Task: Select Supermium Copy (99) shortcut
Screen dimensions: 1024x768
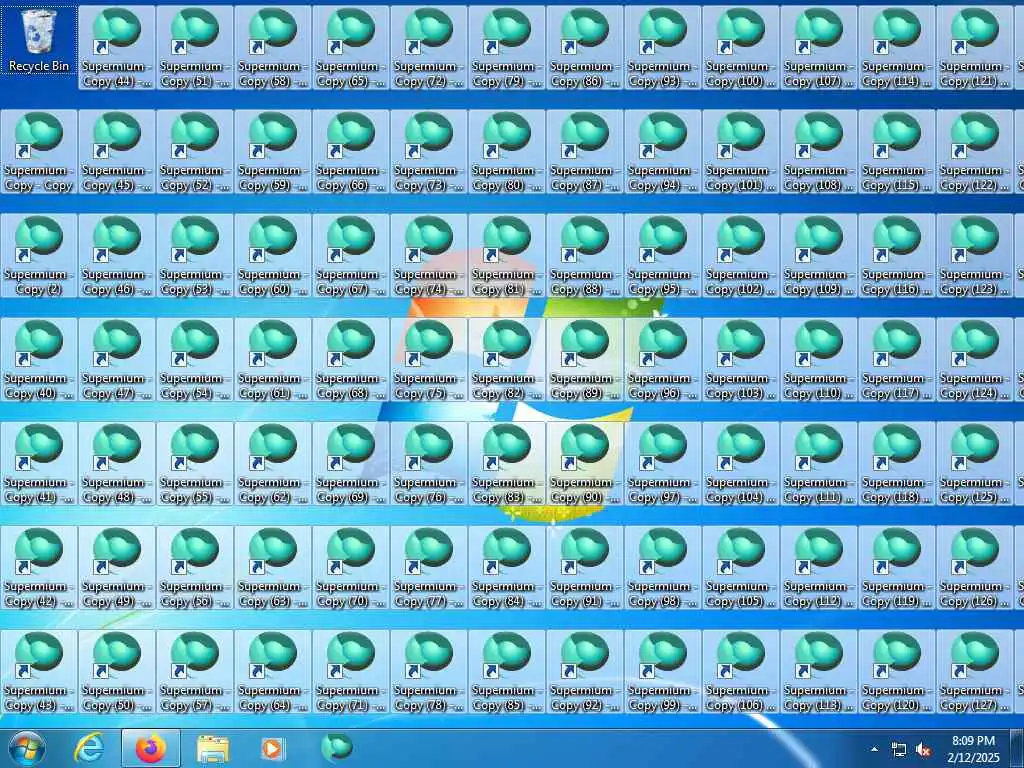Action: (x=663, y=671)
